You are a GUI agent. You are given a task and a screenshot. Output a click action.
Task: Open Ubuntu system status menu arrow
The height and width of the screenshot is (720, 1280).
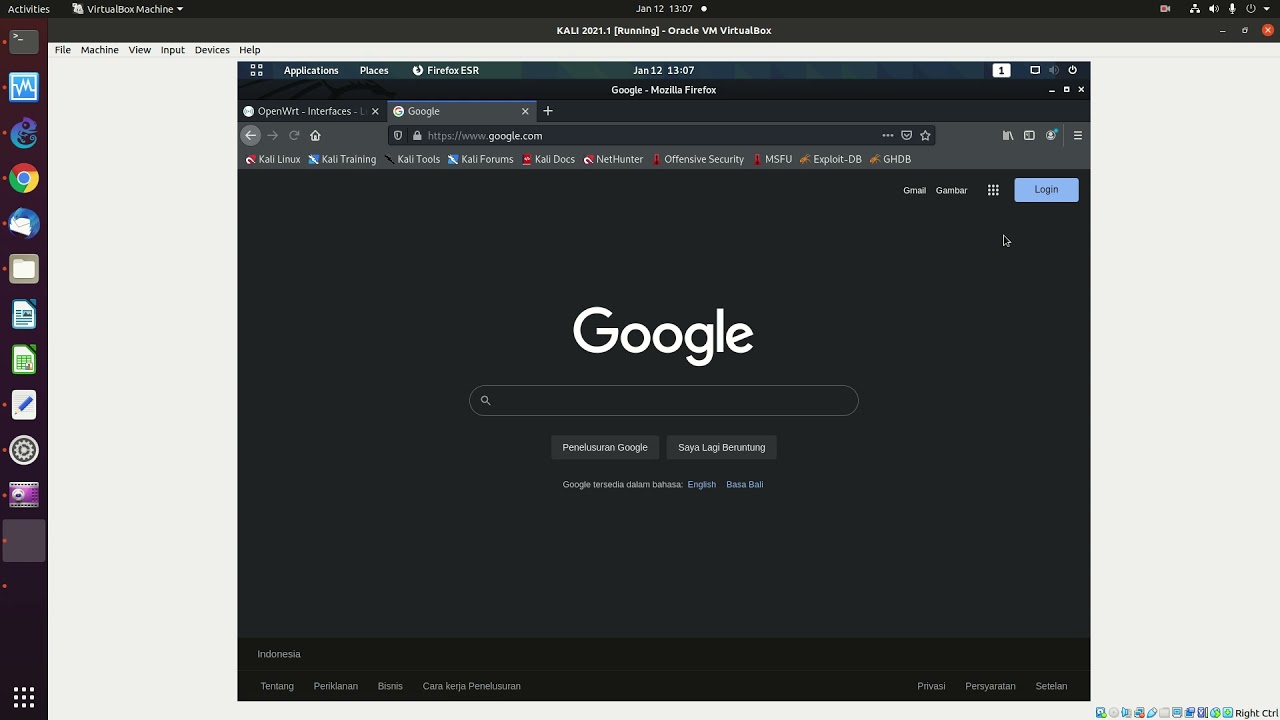point(1267,9)
